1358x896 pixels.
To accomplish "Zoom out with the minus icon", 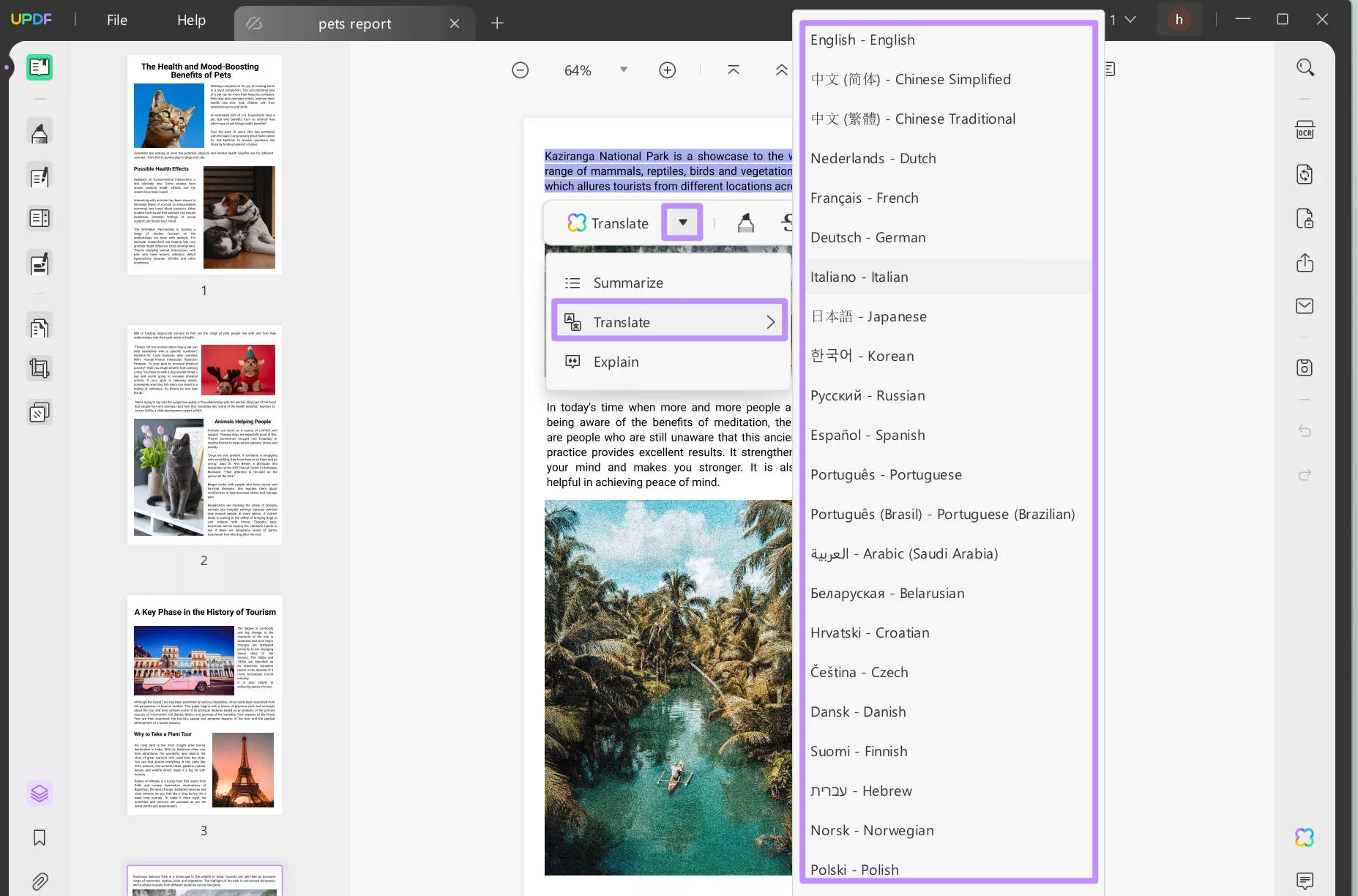I will click(x=520, y=70).
